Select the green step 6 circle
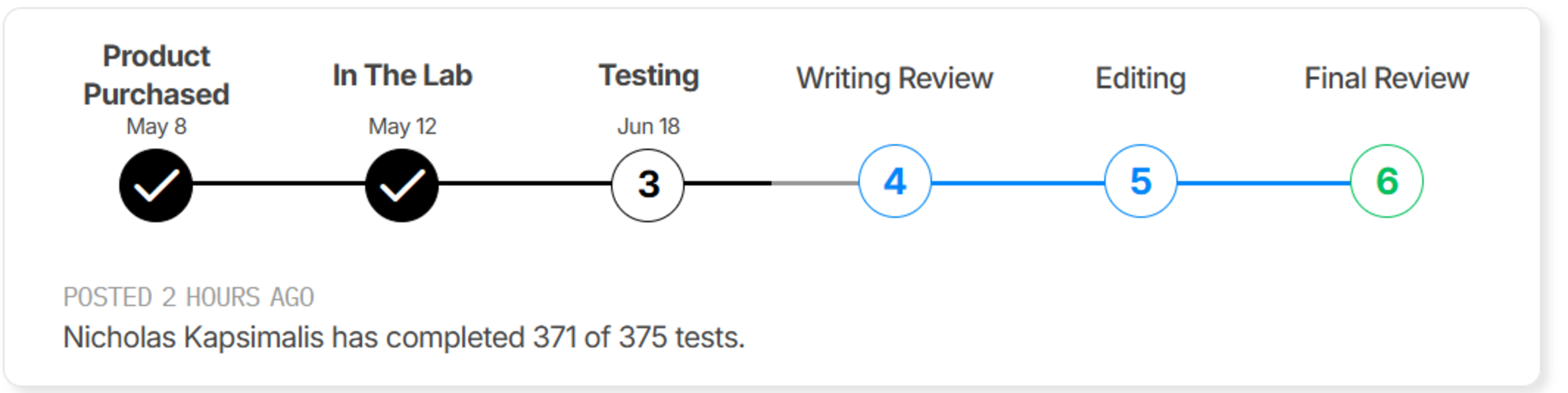 point(1386,181)
